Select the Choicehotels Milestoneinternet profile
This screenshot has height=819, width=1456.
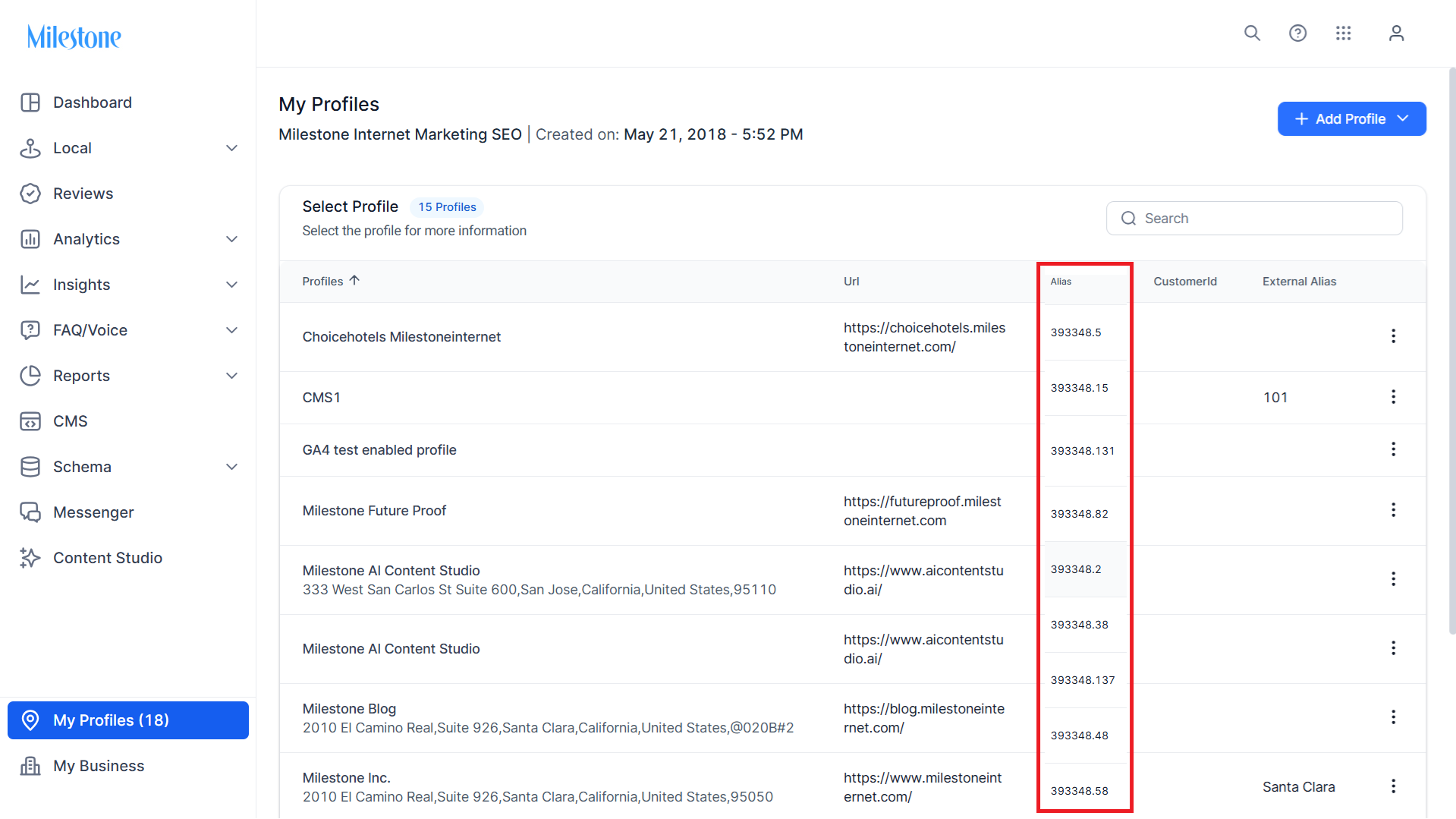pyautogui.click(x=401, y=337)
